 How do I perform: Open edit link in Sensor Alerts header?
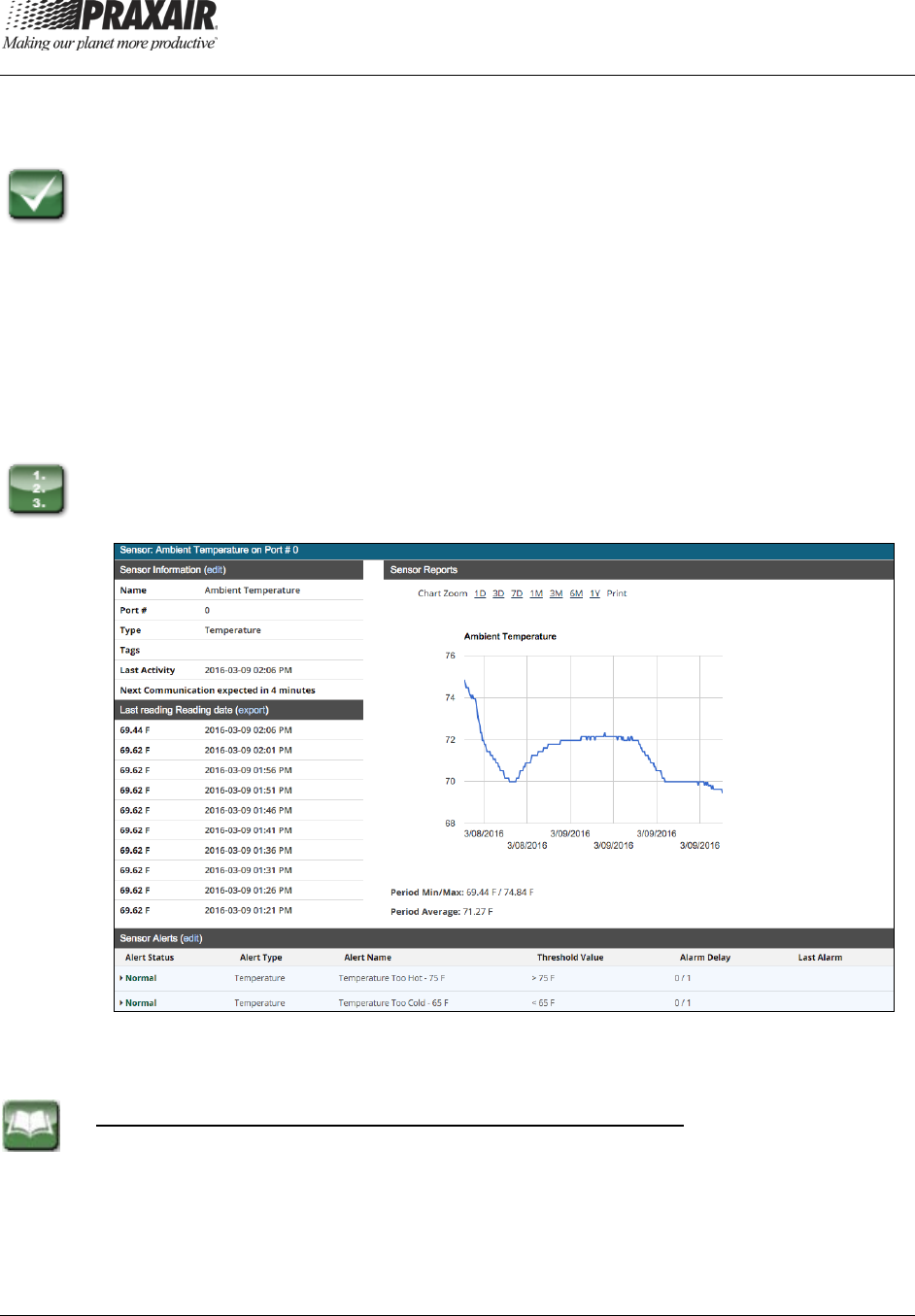coord(191,938)
